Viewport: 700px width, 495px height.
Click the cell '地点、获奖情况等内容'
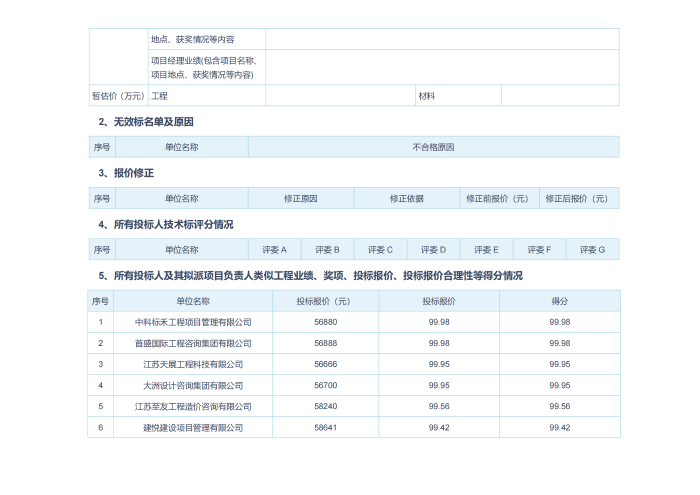[207, 39]
